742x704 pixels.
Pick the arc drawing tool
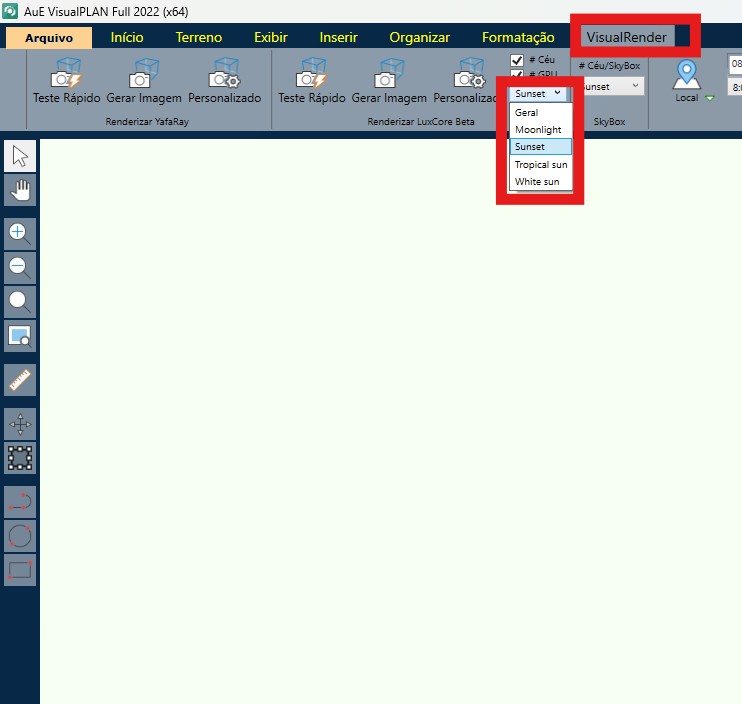point(20,502)
